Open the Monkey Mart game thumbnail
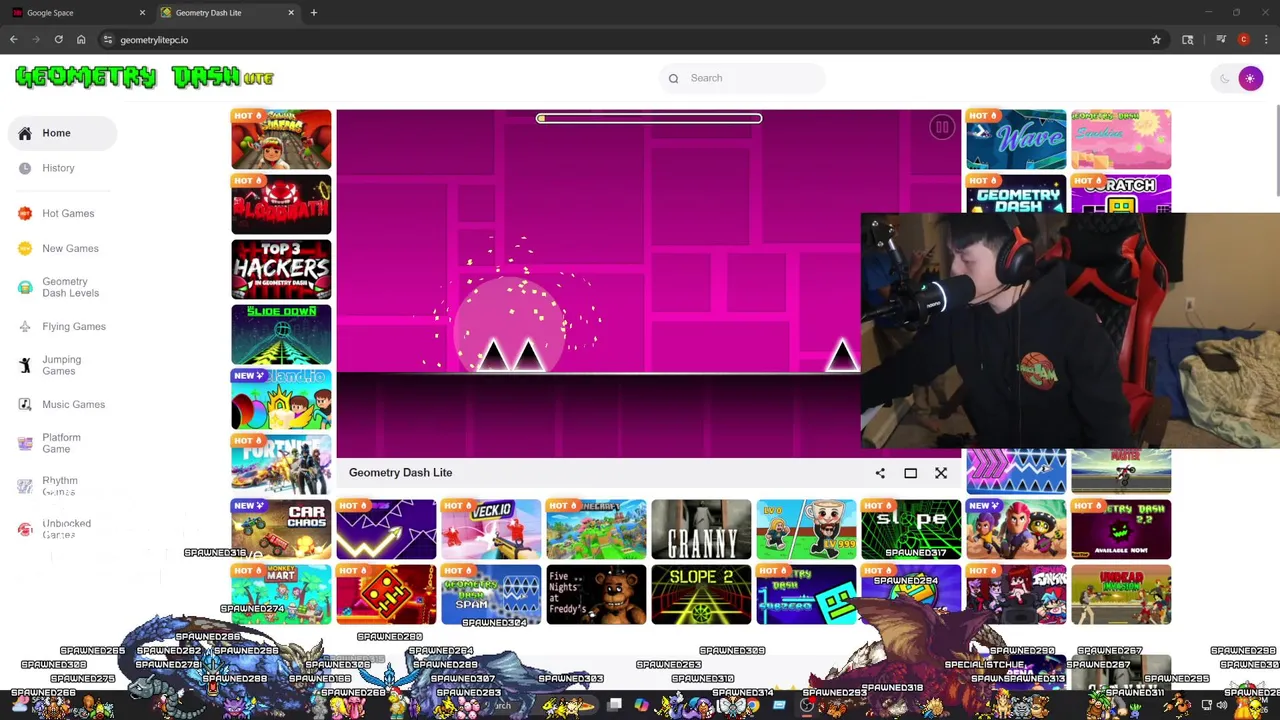Screen dimensions: 1280x720 pos(281,594)
